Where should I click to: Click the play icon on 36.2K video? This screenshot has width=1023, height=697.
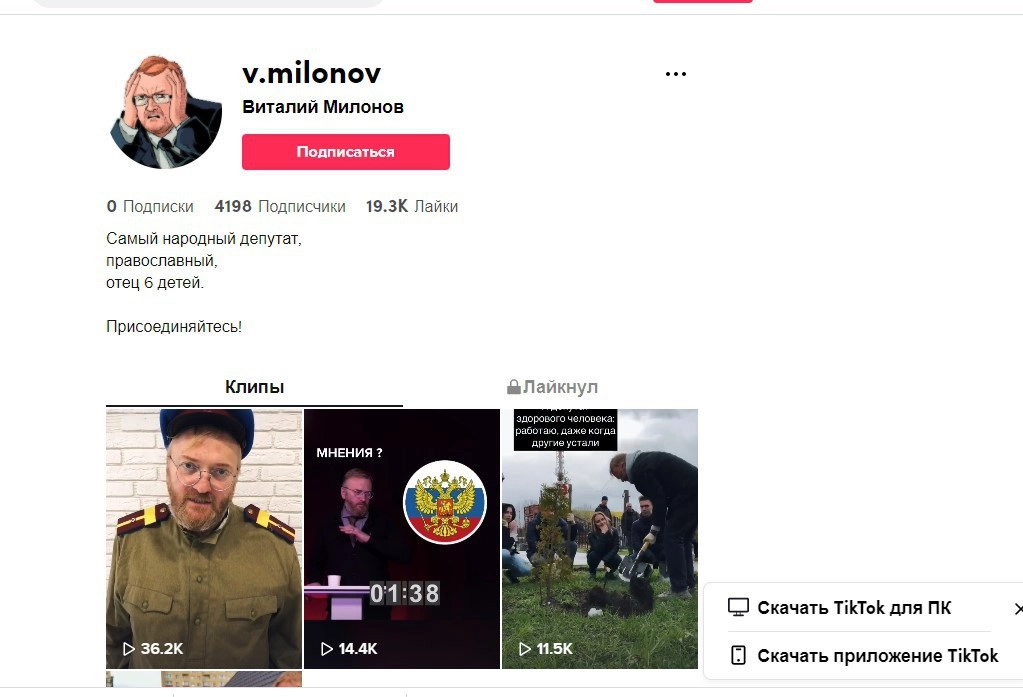pyautogui.click(x=129, y=649)
